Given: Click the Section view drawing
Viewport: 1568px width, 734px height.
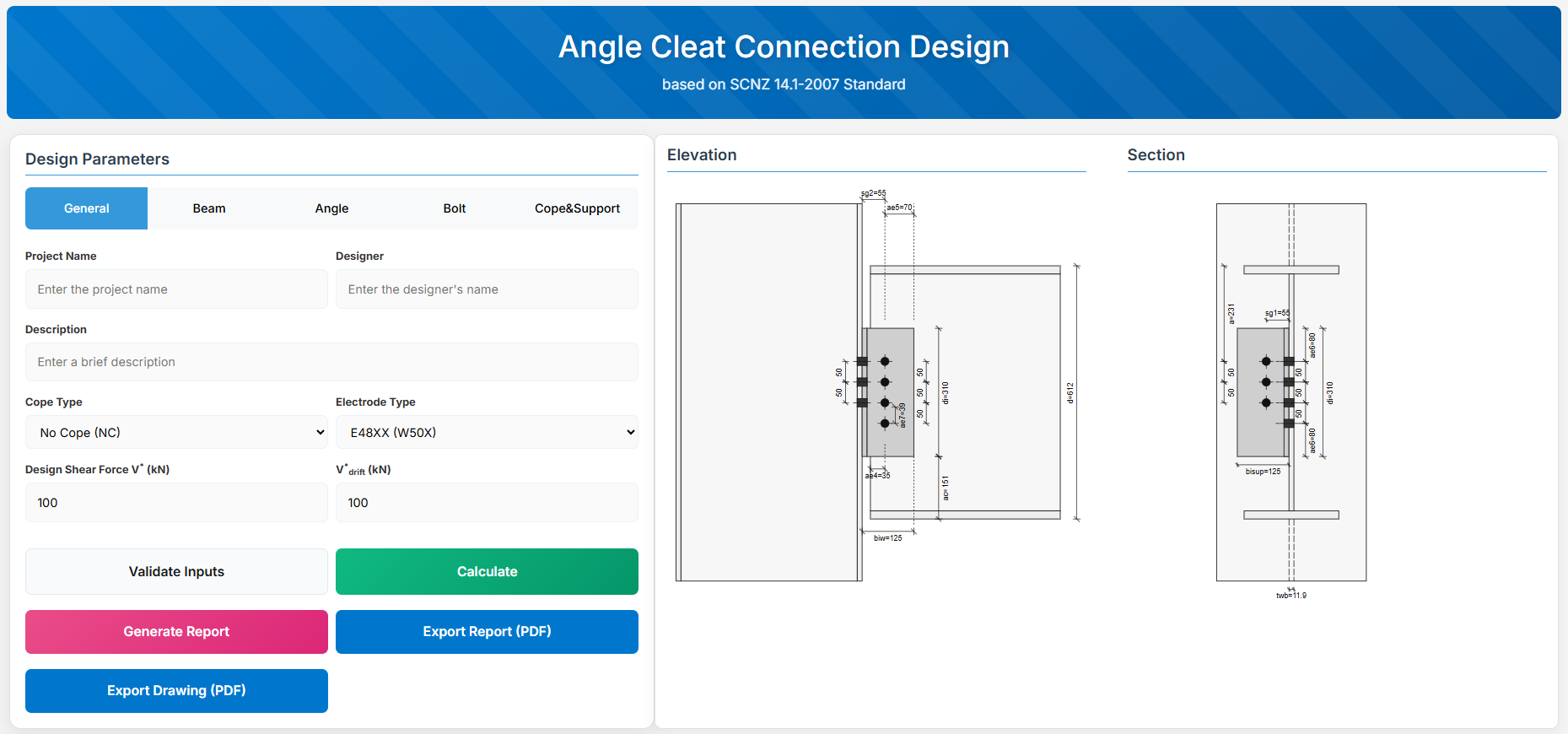Looking at the screenshot, I should point(1291,392).
